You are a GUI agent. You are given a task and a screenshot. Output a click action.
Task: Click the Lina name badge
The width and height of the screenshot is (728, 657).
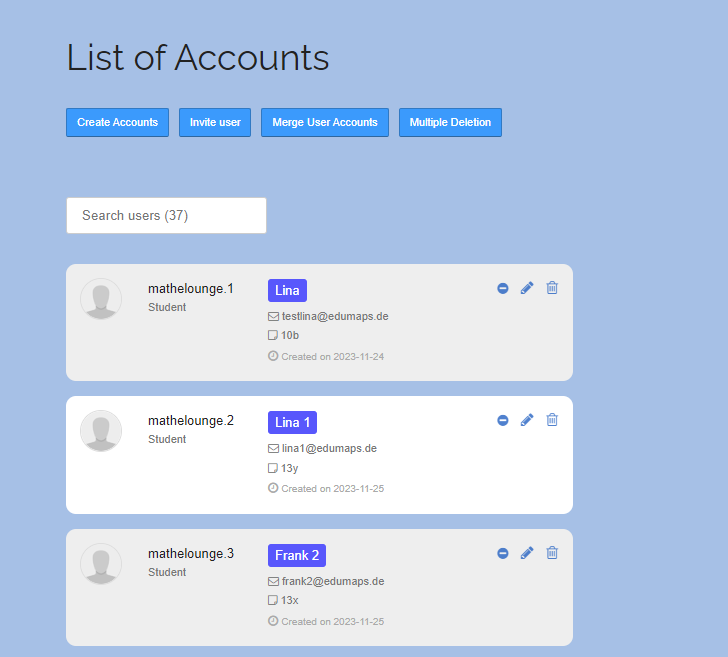click(287, 290)
